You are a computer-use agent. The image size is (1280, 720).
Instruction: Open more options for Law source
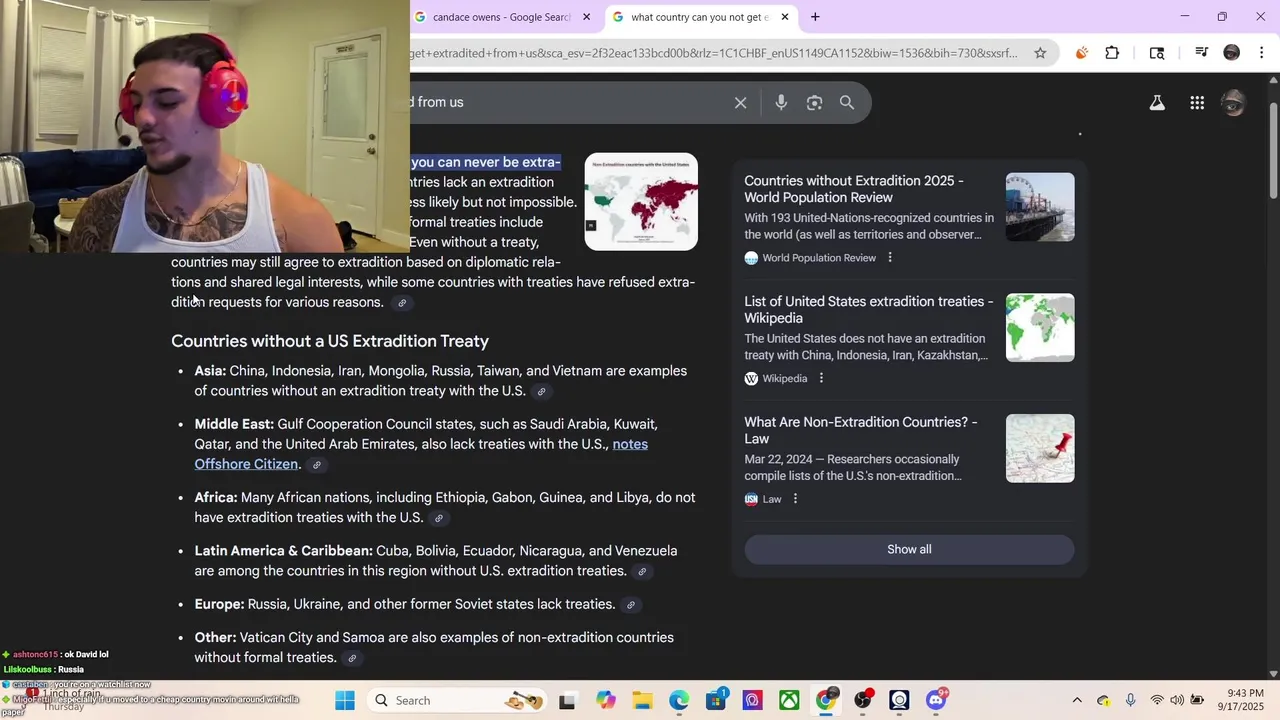(795, 499)
